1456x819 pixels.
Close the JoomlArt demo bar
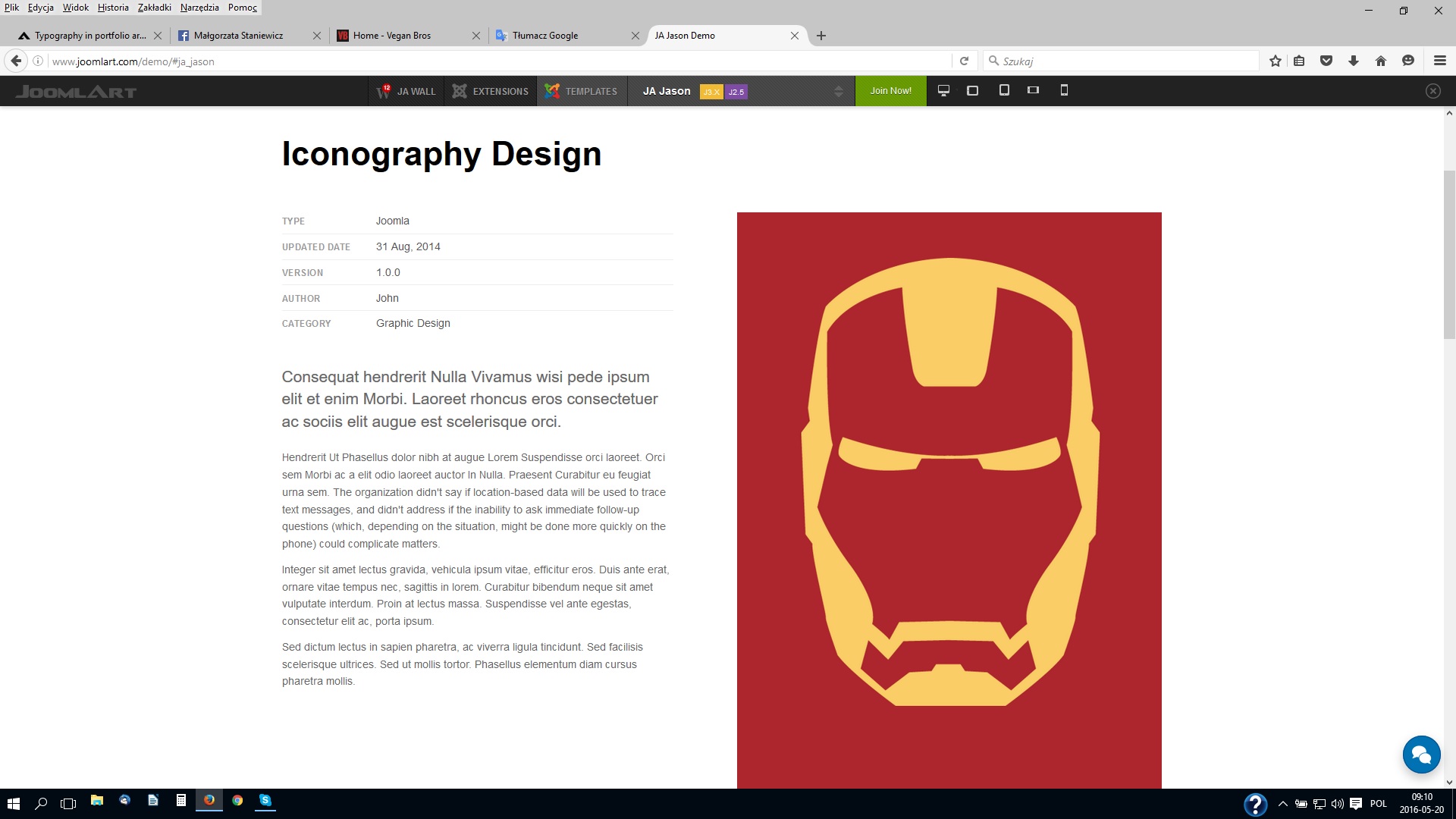click(x=1432, y=91)
